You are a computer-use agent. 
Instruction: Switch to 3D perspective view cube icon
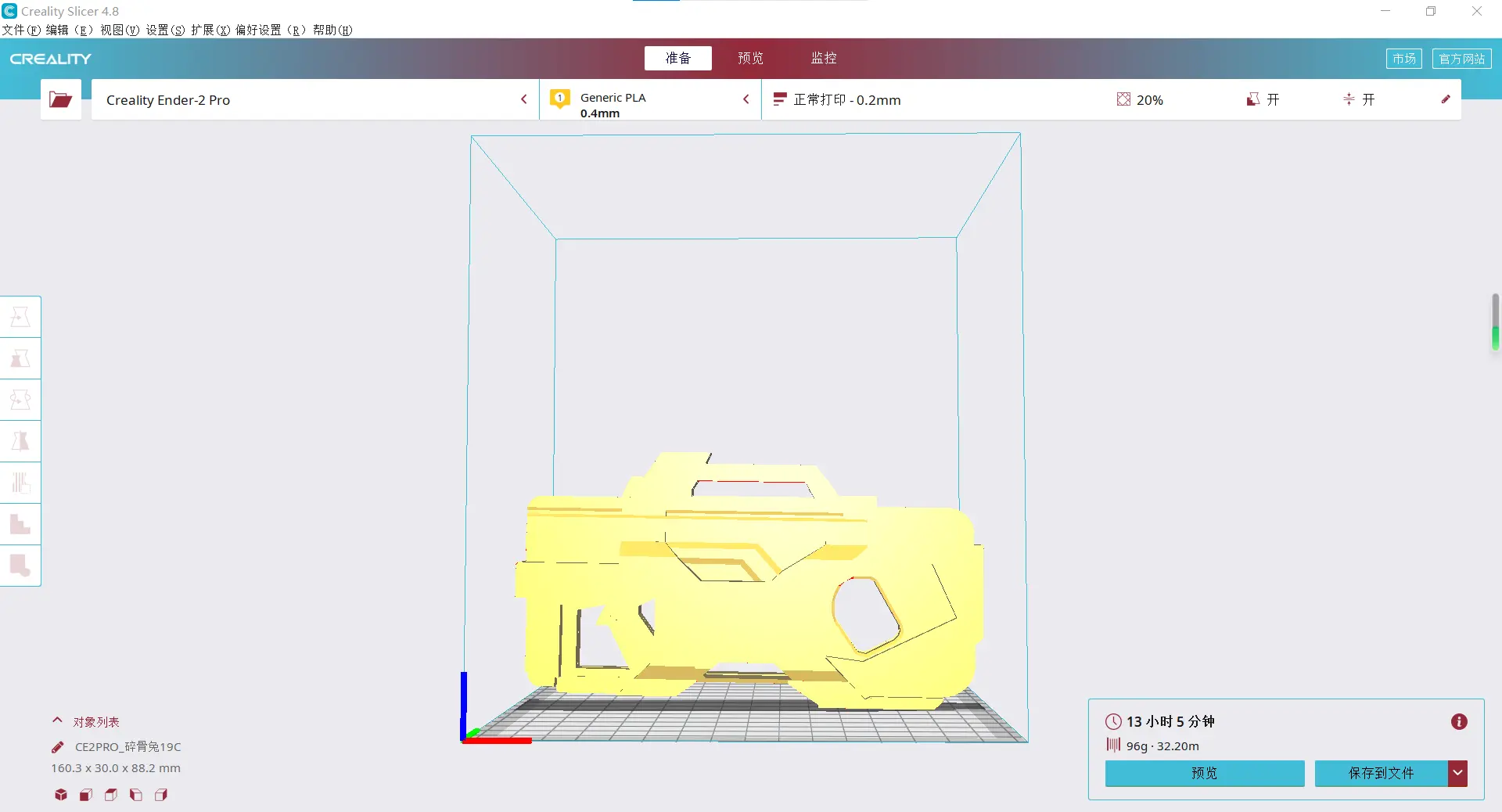coord(61,795)
